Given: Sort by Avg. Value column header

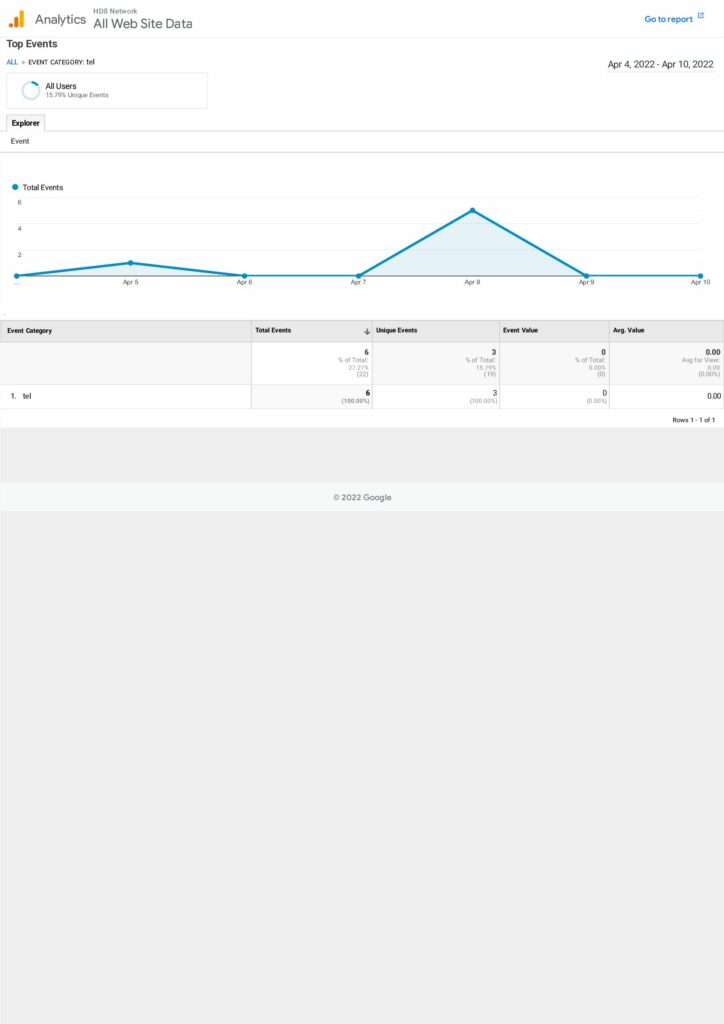Looking at the screenshot, I should [x=630, y=330].
